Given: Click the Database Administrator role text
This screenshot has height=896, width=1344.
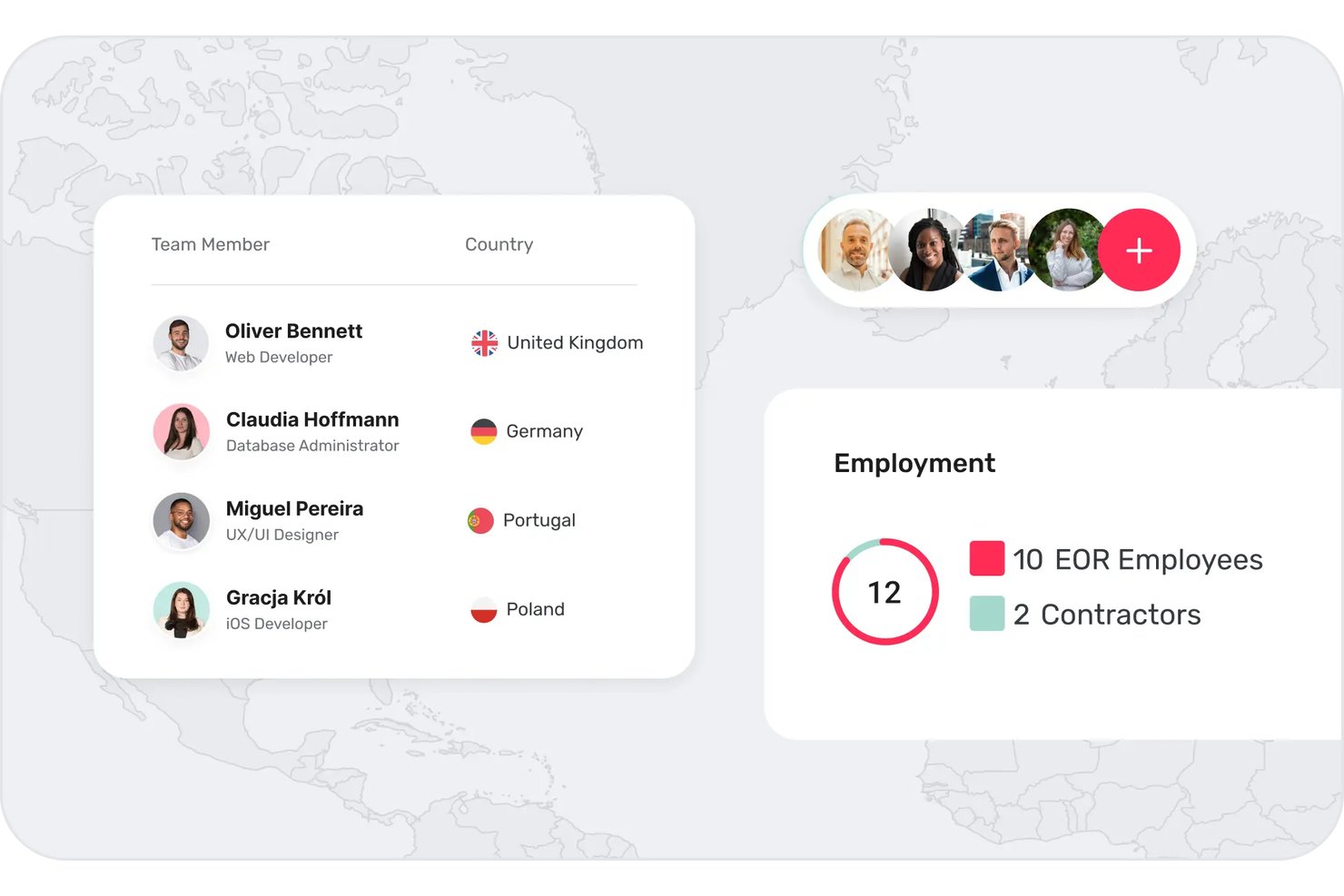Looking at the screenshot, I should [312, 446].
